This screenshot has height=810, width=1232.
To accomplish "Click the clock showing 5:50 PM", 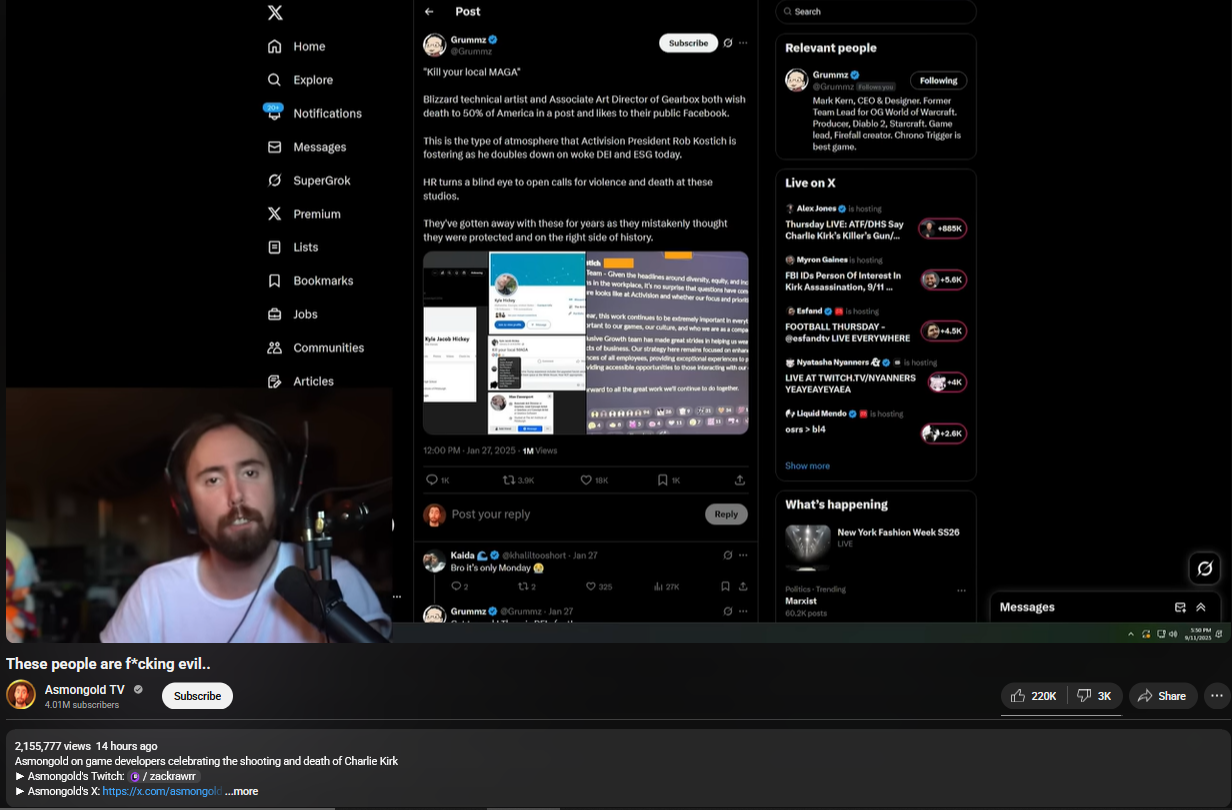I will click(x=1197, y=634).
